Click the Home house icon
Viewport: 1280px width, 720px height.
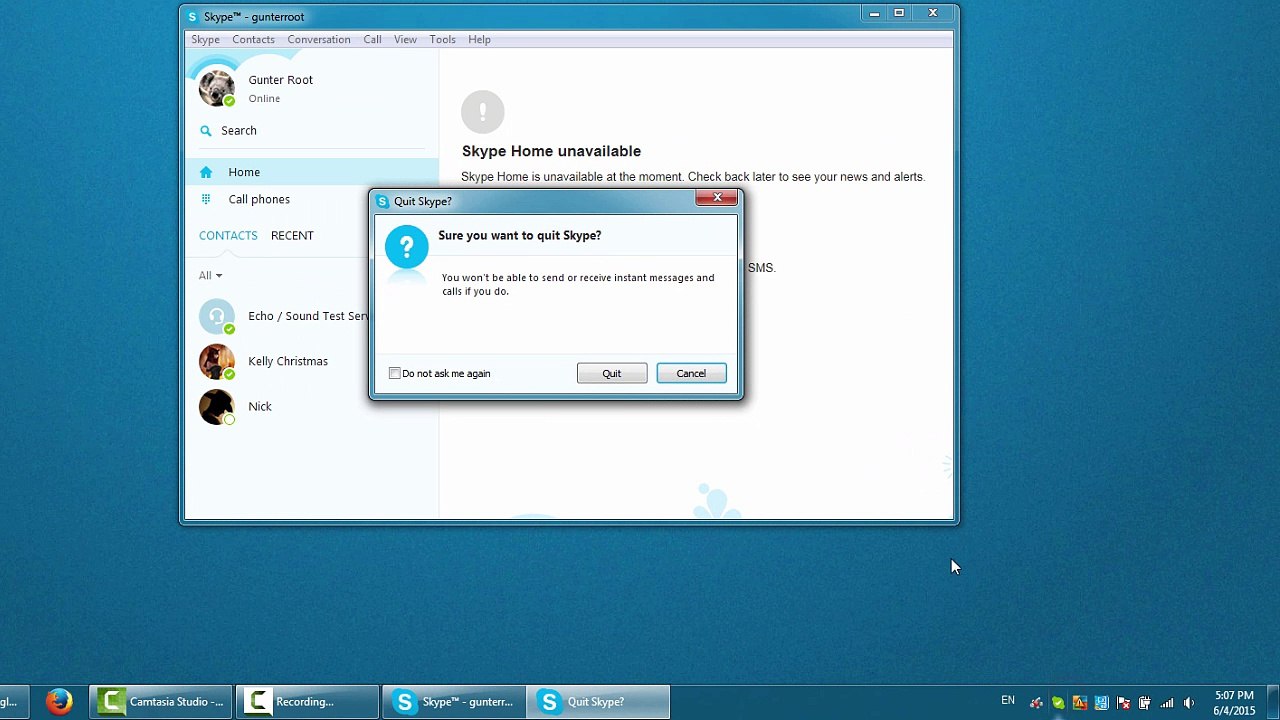[206, 172]
